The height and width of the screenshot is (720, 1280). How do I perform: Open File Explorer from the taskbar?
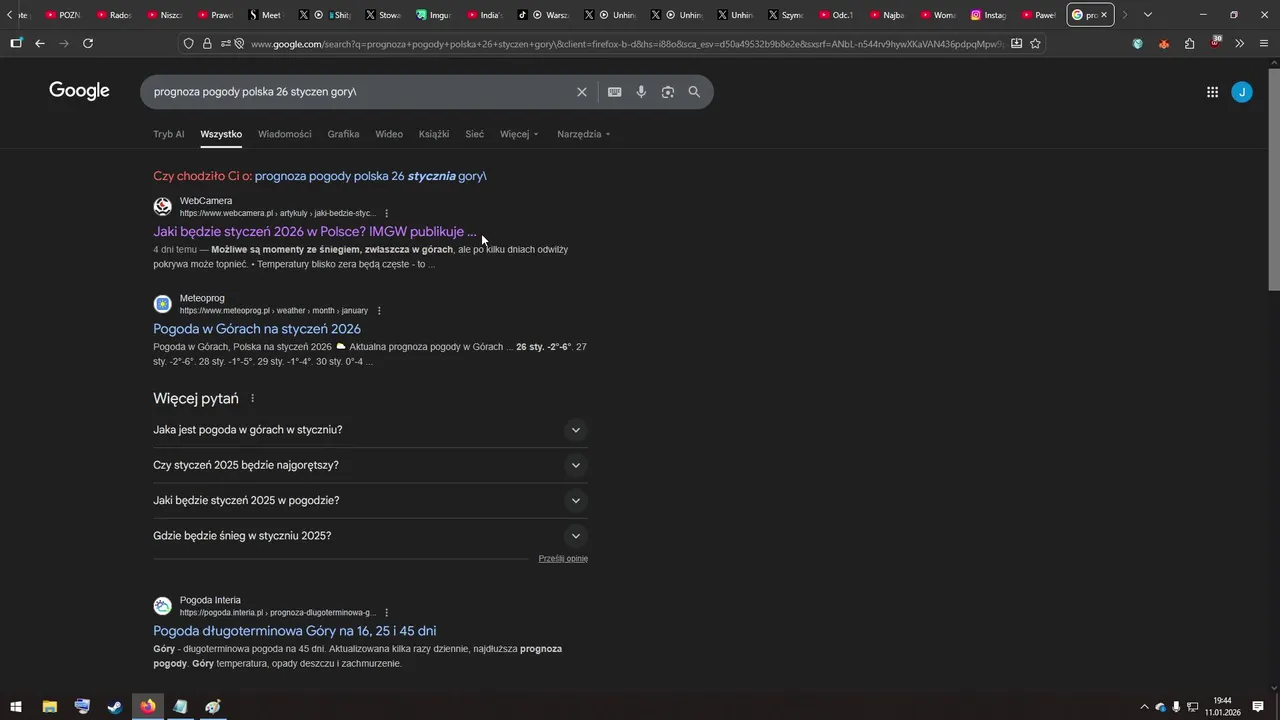(49, 707)
